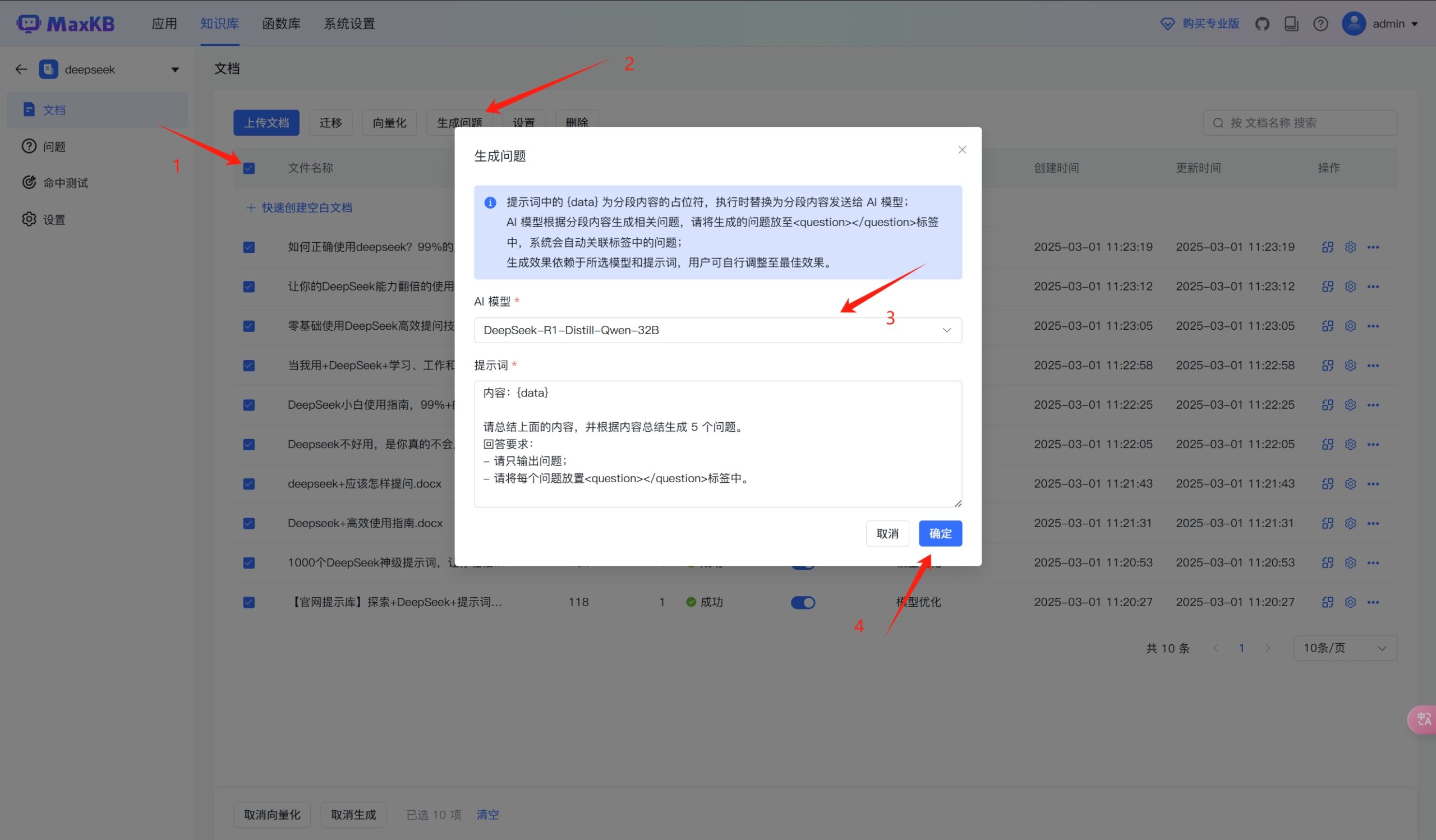Screen dimensions: 1436x840
Task: Click the admin avatar icon
Action: (1354, 24)
